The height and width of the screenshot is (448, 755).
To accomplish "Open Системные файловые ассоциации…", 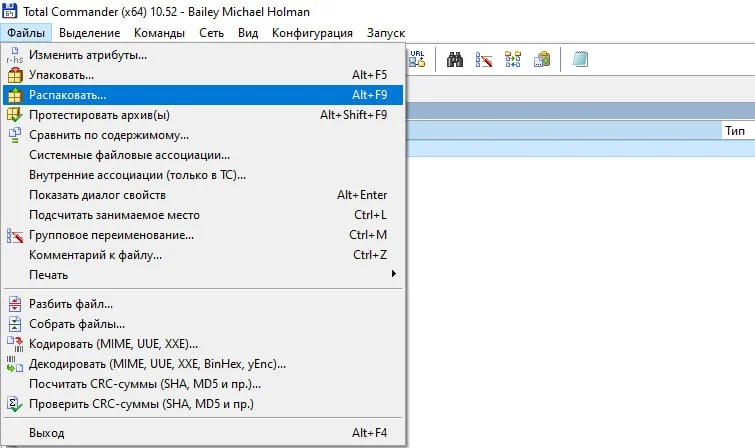I will click(203, 155).
